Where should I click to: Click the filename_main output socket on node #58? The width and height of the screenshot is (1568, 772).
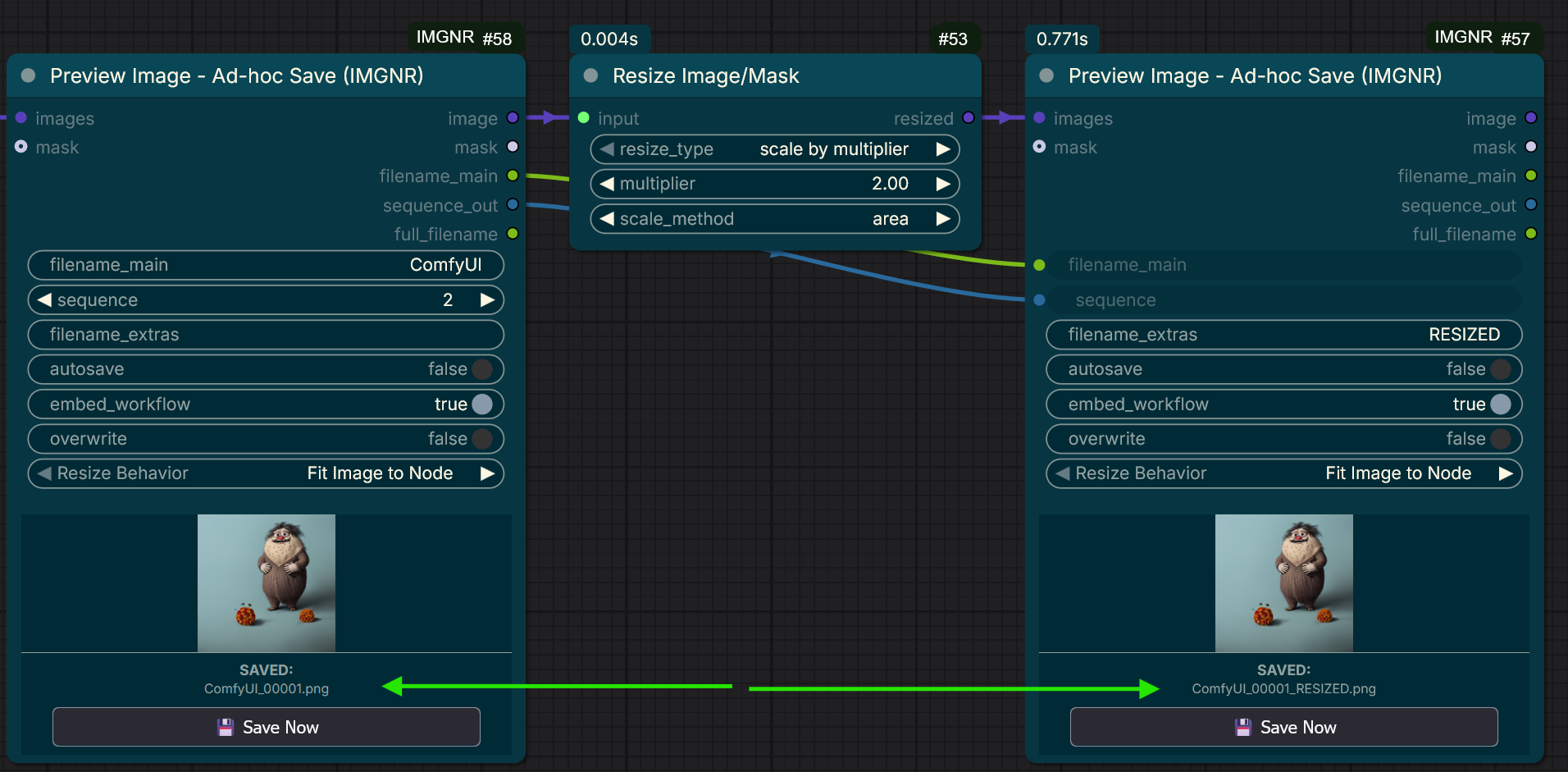coord(513,176)
